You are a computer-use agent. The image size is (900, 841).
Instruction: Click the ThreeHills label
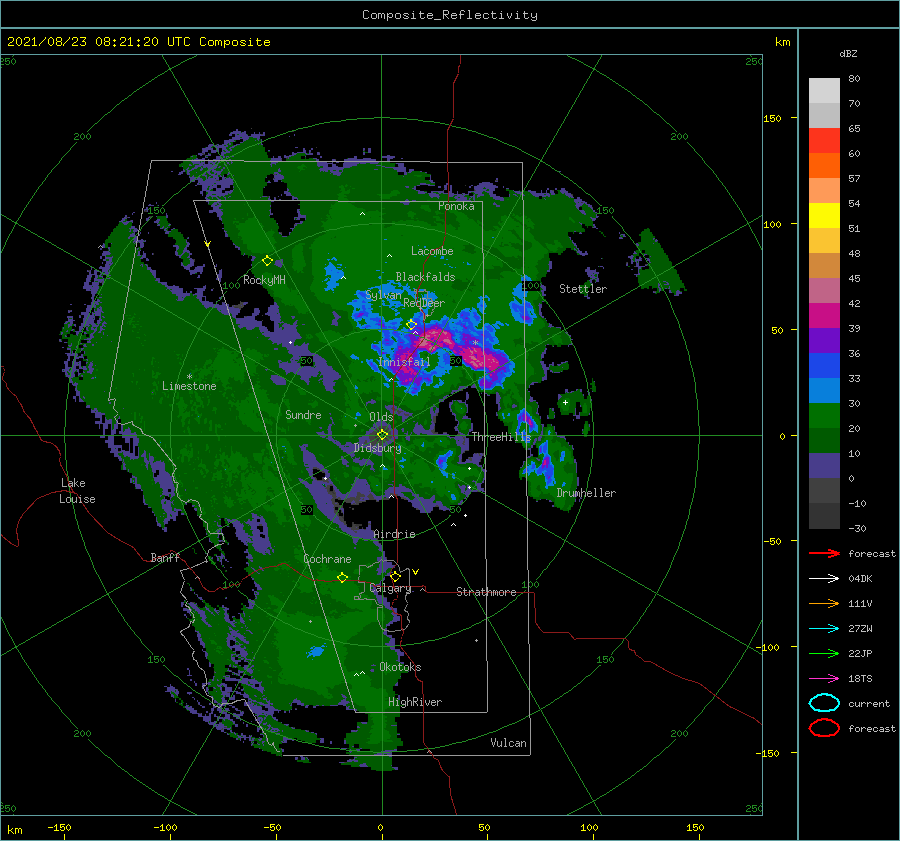(501, 437)
